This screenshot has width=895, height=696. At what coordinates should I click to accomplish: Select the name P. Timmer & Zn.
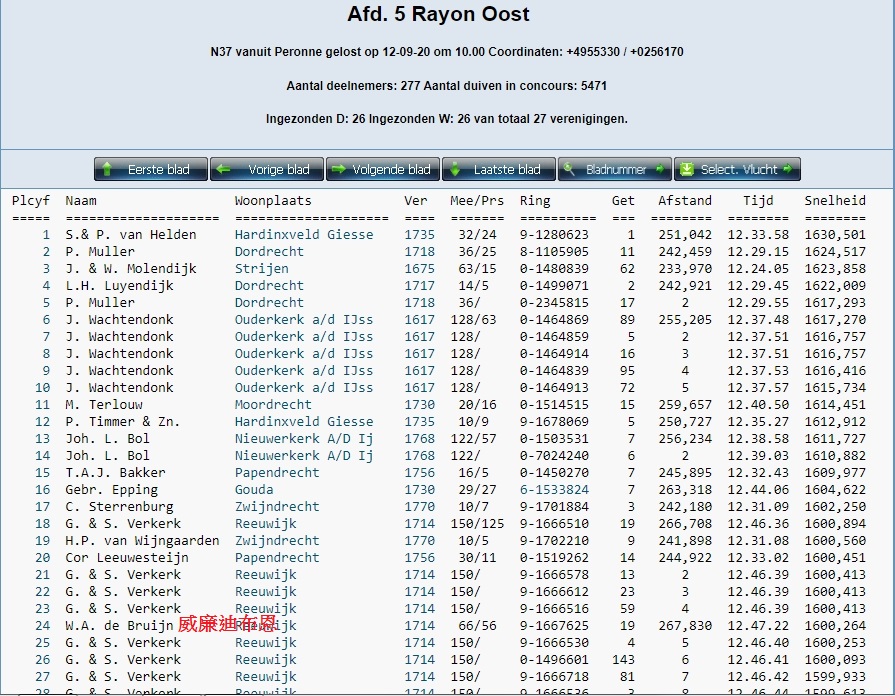click(123, 422)
